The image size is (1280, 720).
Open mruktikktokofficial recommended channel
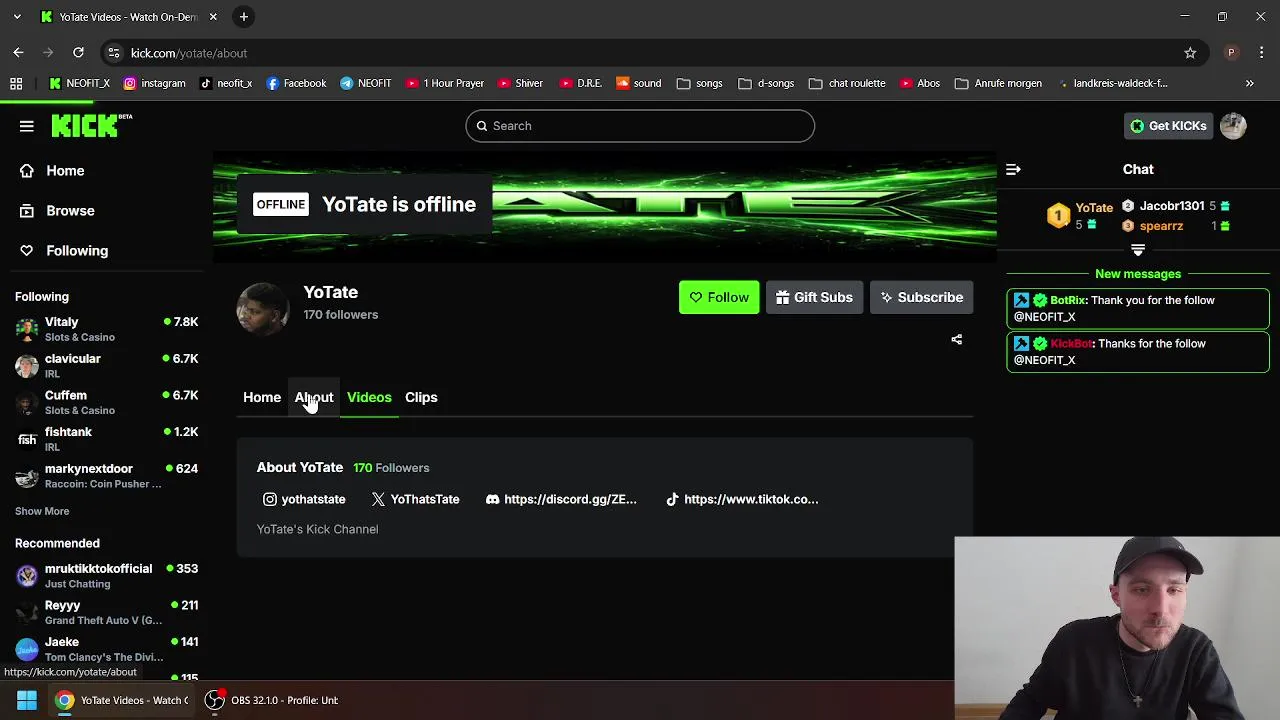106,576
